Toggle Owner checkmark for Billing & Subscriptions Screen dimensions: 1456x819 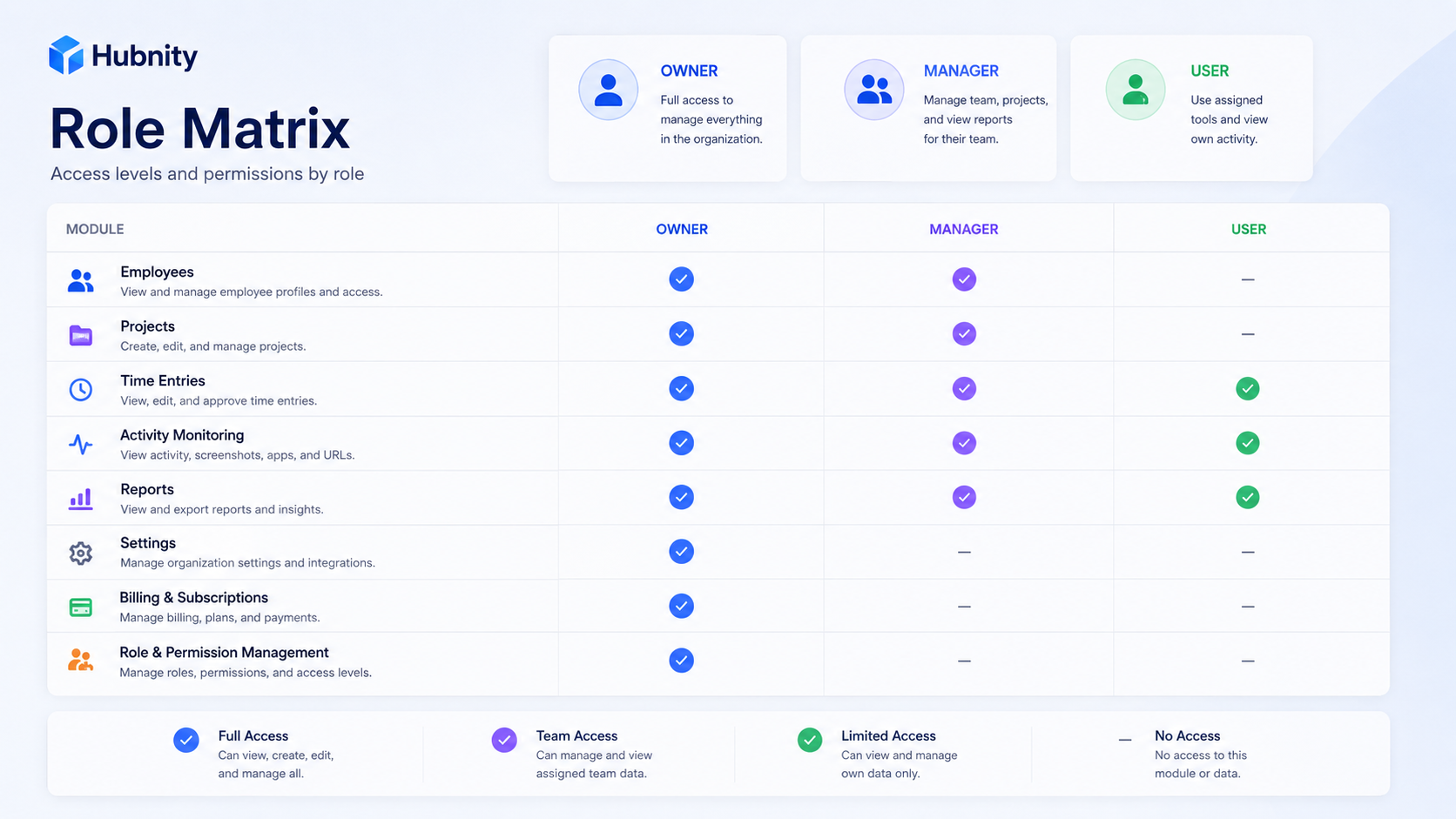pyautogui.click(x=682, y=606)
